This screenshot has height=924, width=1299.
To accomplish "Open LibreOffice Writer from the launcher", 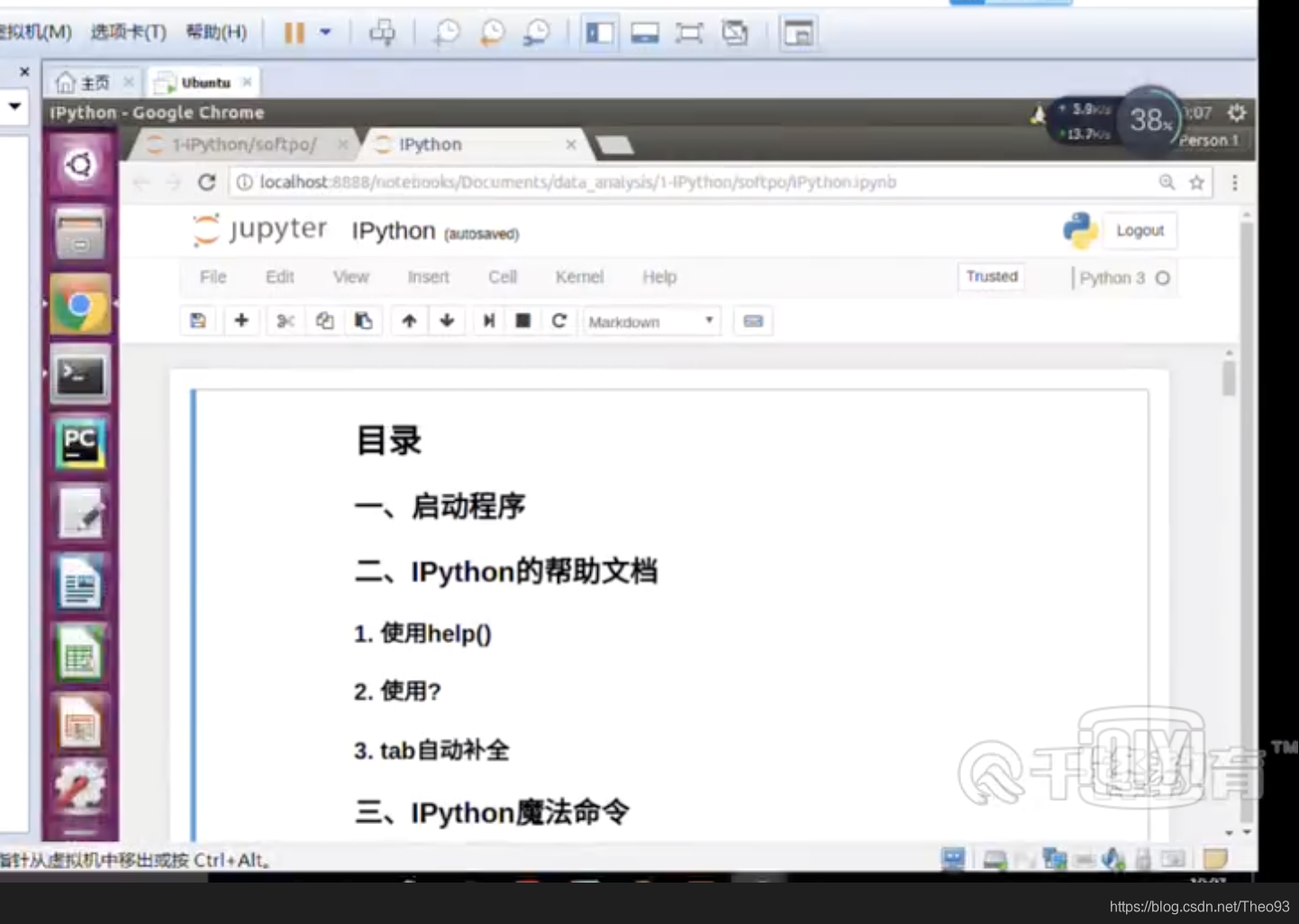I will click(x=80, y=584).
